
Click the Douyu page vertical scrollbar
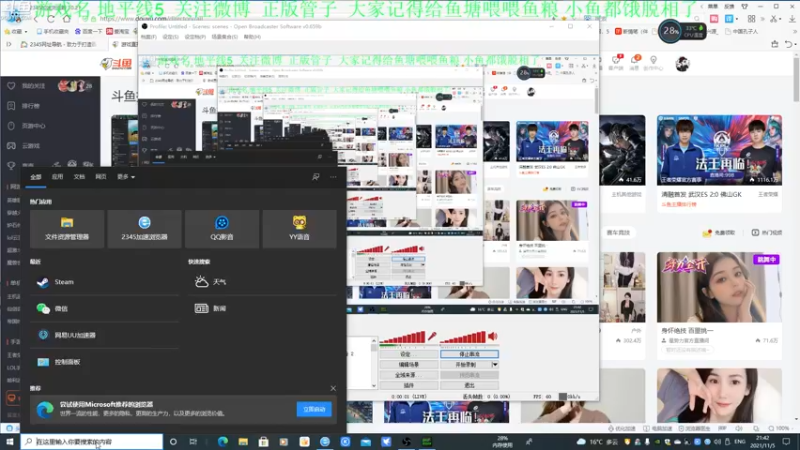(x=796, y=78)
